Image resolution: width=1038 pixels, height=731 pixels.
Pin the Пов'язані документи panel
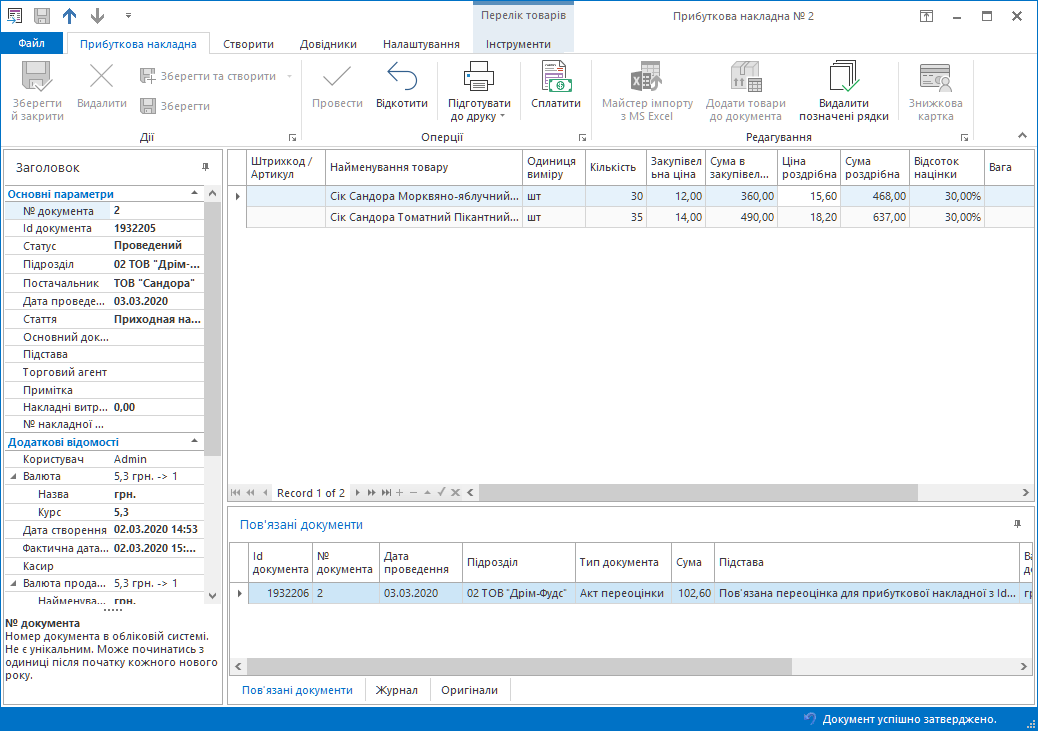tap(1018, 524)
